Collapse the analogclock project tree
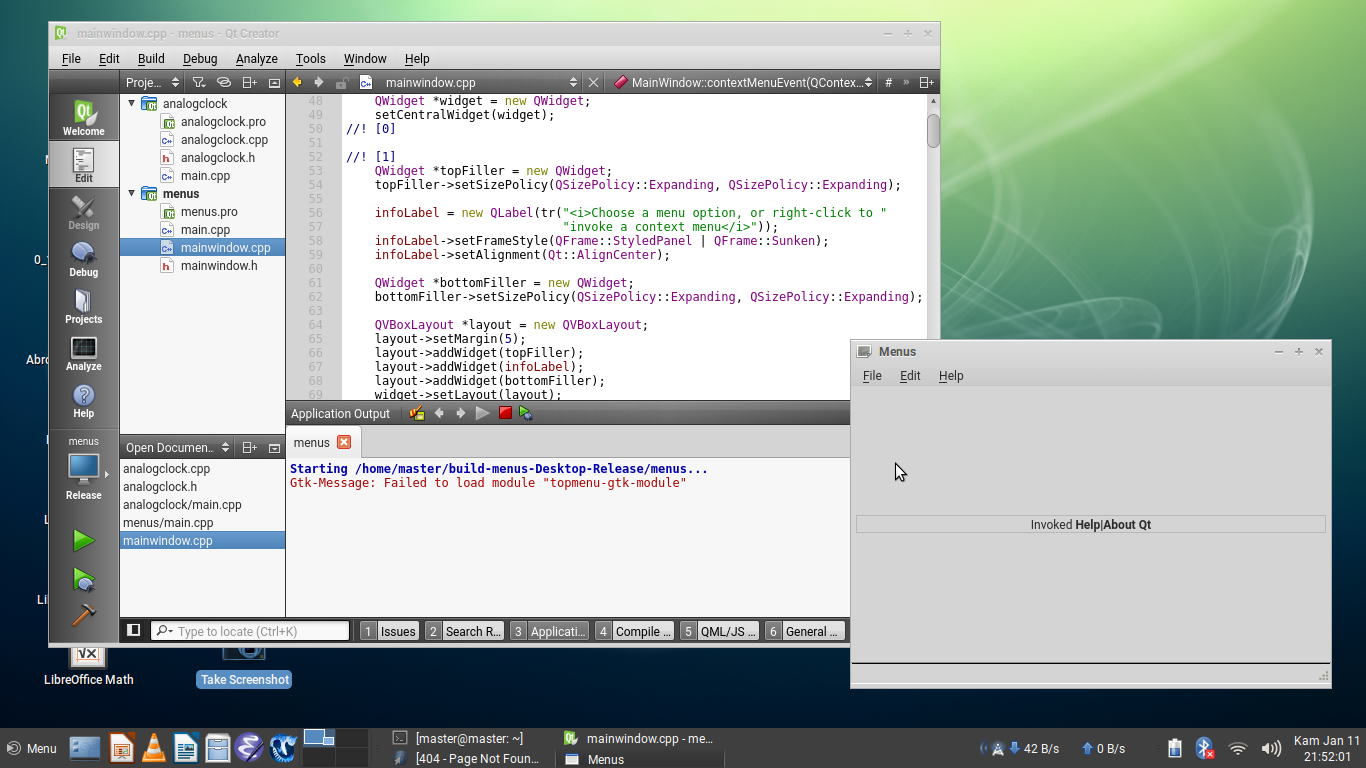This screenshot has width=1366, height=768. click(131, 103)
